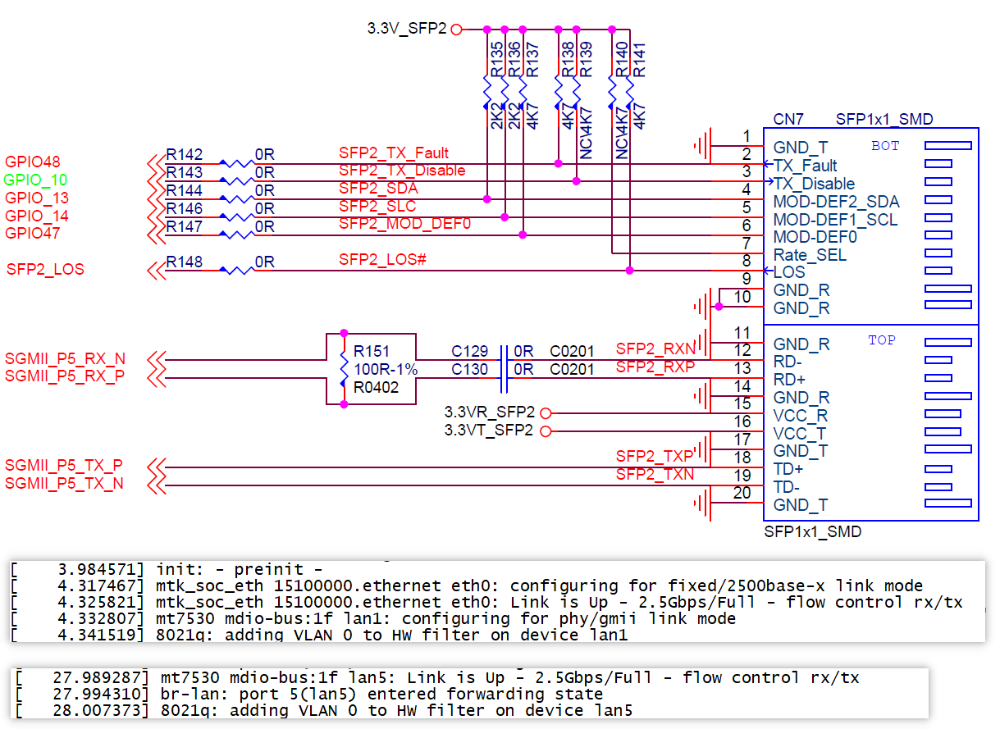Click the GPIO_13 port label
Viewport: 1000px width, 729px height.
tap(36, 198)
